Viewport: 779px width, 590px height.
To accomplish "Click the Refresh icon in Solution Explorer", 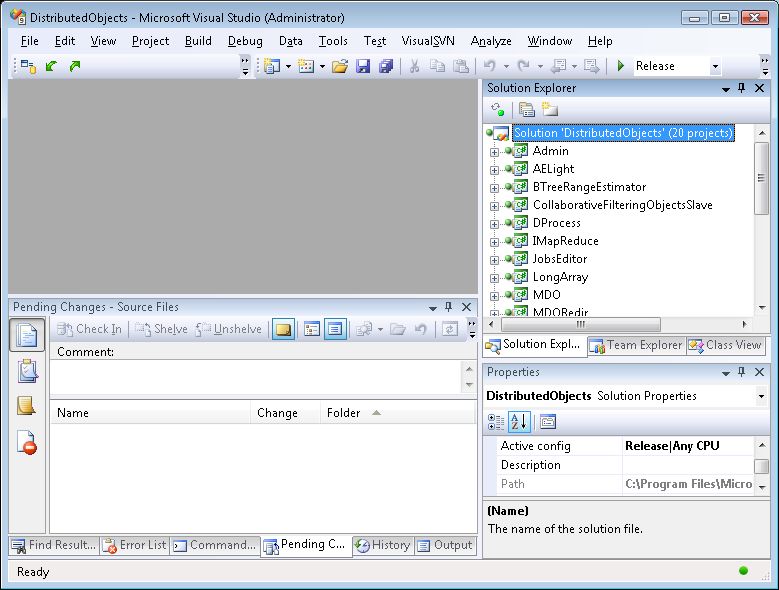I will tap(497, 109).
